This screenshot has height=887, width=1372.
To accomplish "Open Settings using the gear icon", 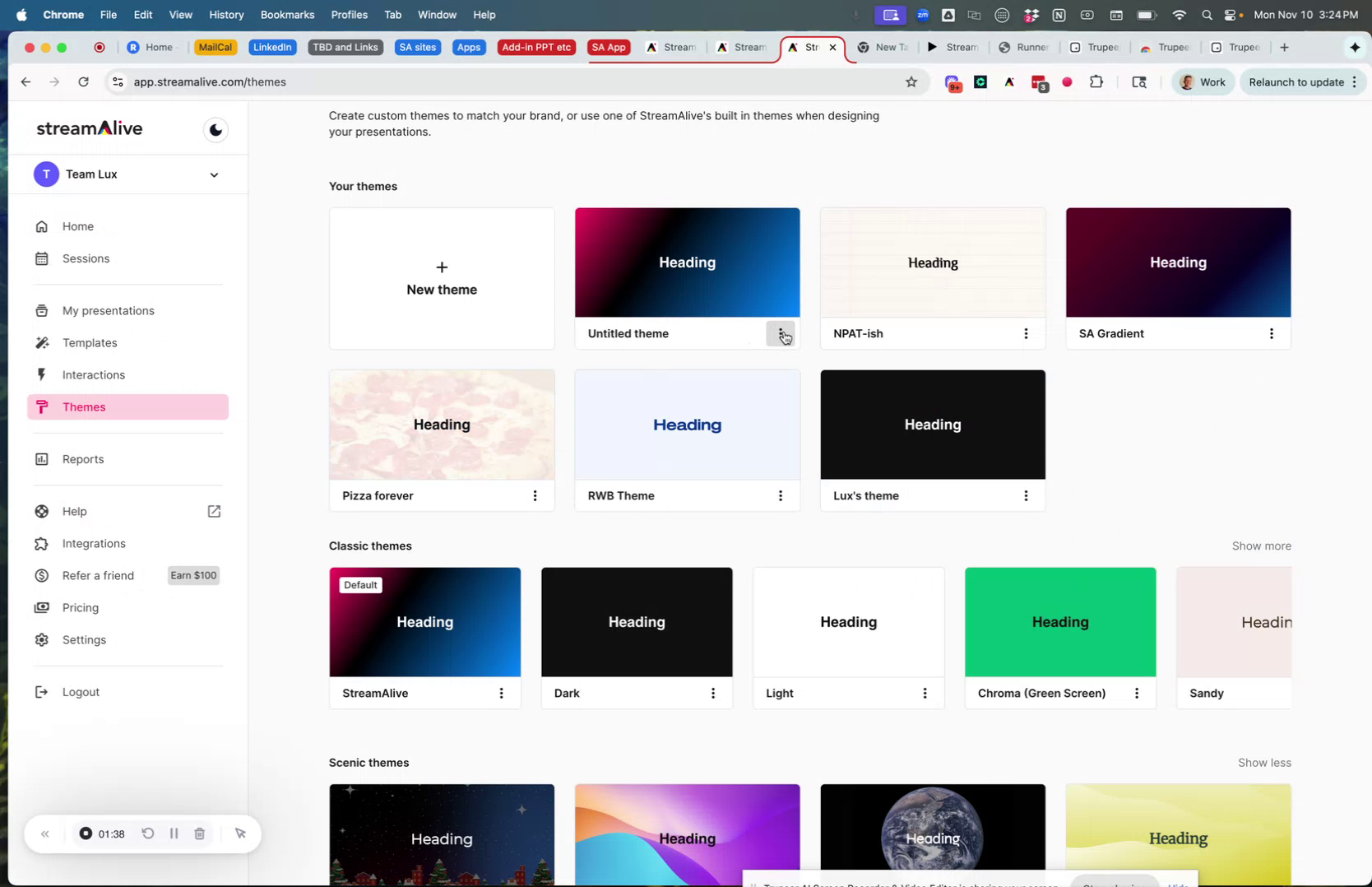I will [x=42, y=640].
